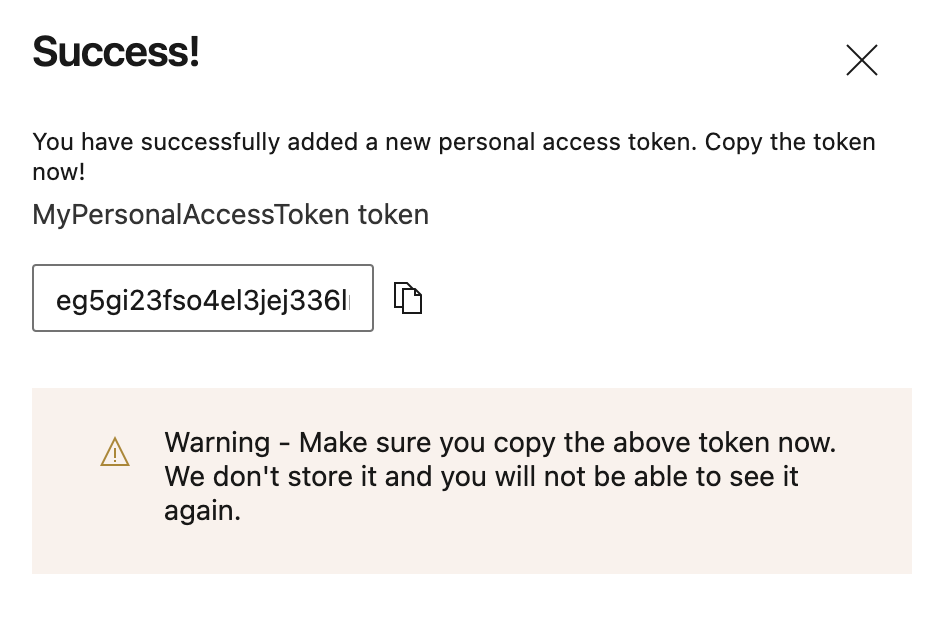The width and height of the screenshot is (944, 618).
Task: Click the warning message text about copying the token
Action: pos(500,477)
